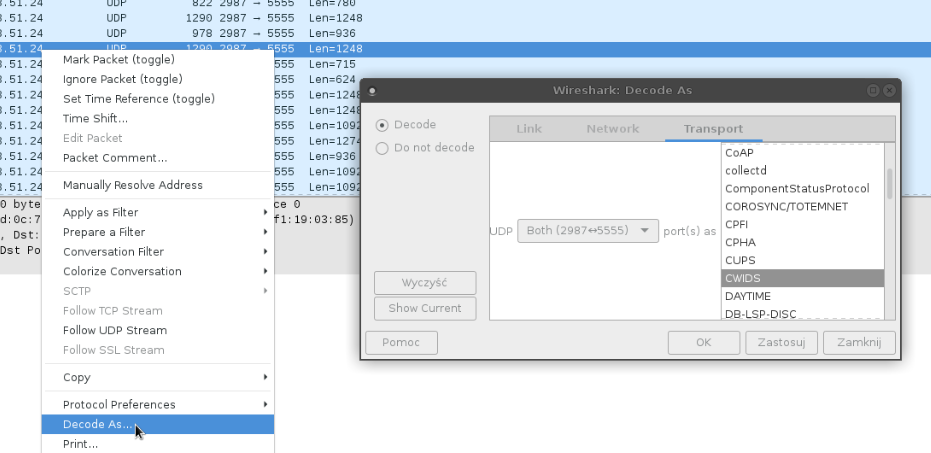Select CoAP in the protocol list
Screen dimensions: 931x453
[802, 153]
